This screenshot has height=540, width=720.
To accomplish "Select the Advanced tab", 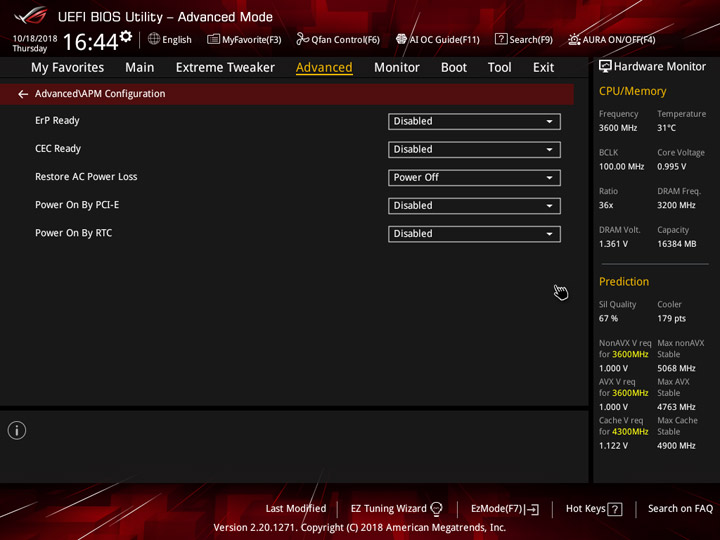I will (324, 68).
